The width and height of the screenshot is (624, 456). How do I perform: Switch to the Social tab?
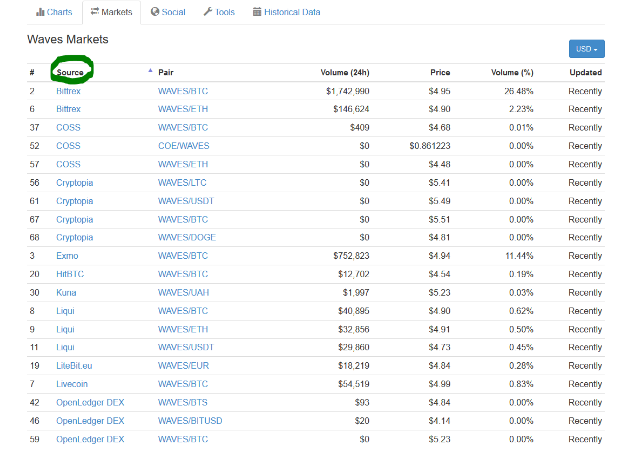(x=168, y=12)
